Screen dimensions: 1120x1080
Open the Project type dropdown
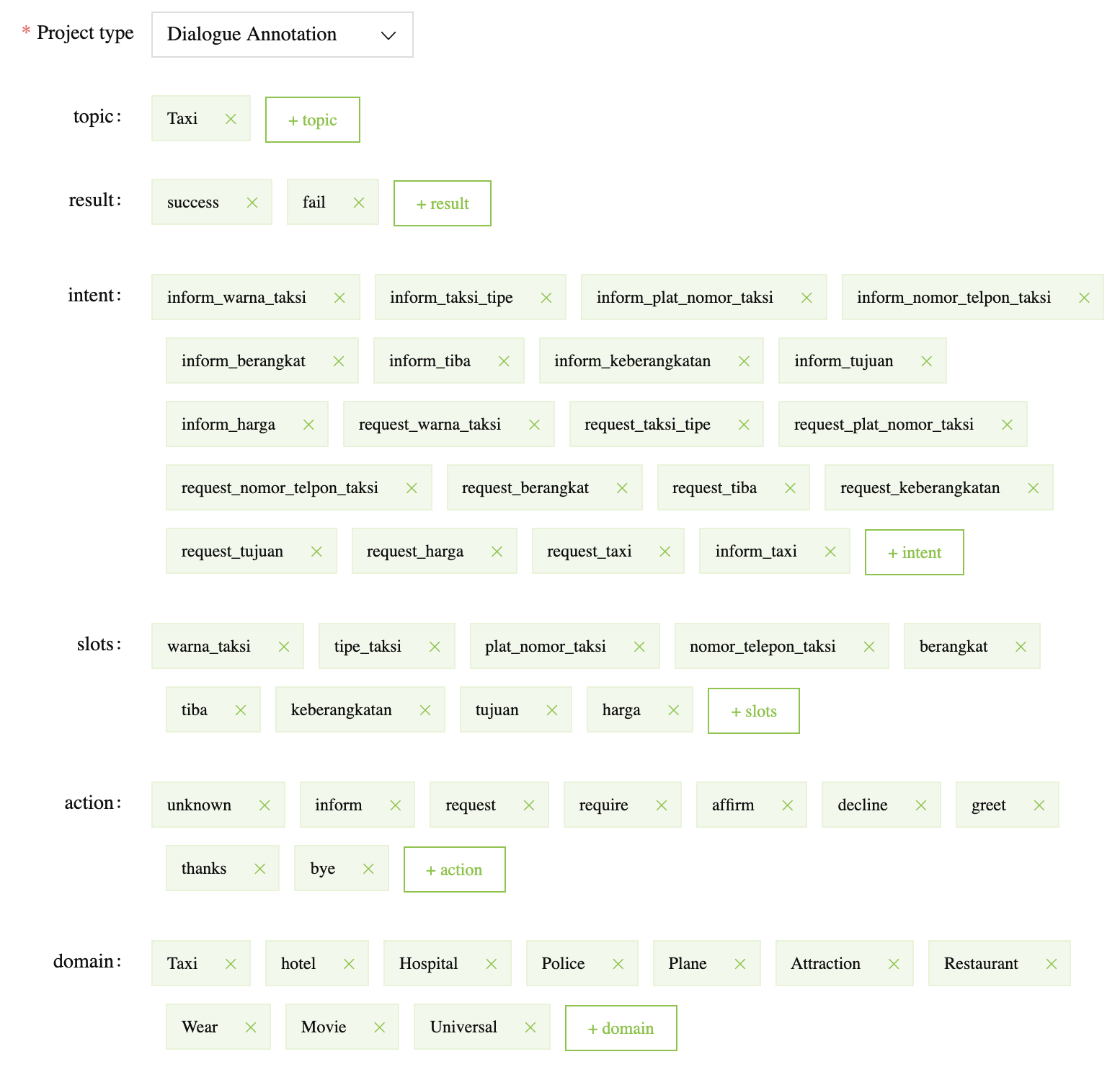click(x=282, y=35)
